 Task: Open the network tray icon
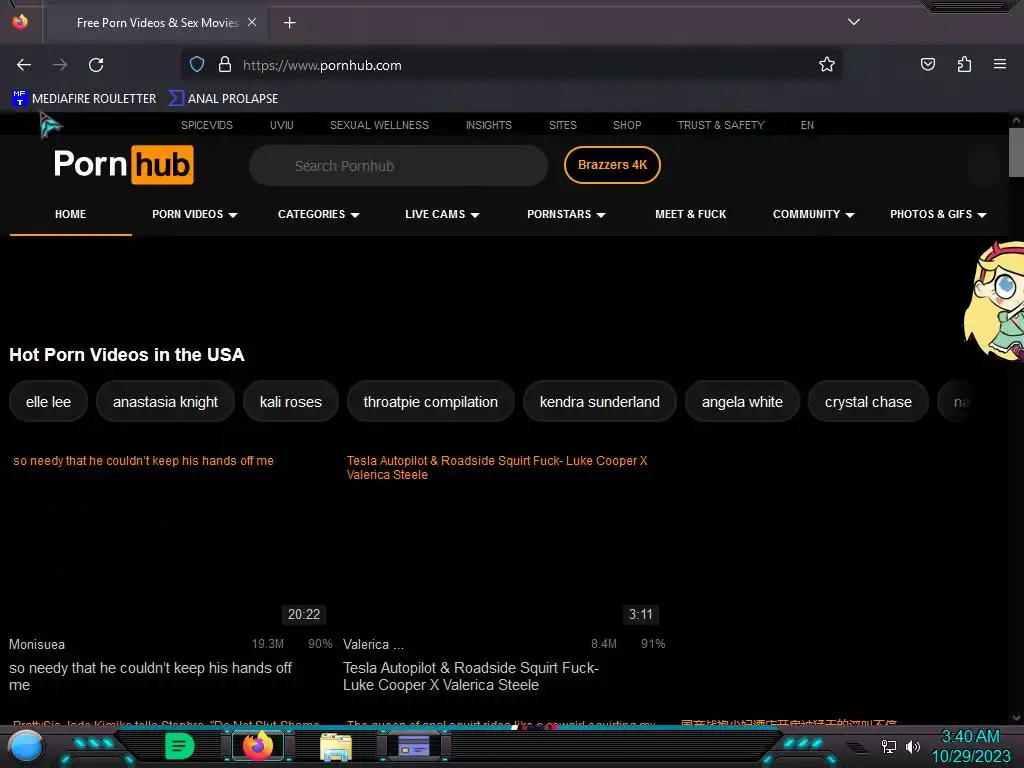[x=888, y=746]
